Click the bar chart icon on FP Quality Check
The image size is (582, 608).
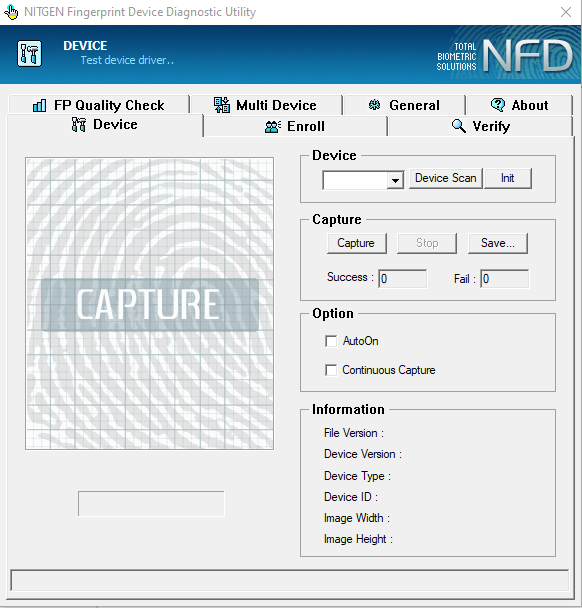coord(40,105)
